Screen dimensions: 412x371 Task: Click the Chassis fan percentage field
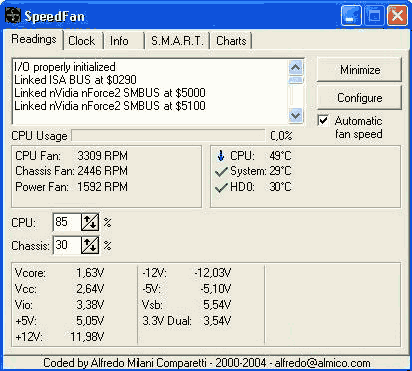[67, 245]
